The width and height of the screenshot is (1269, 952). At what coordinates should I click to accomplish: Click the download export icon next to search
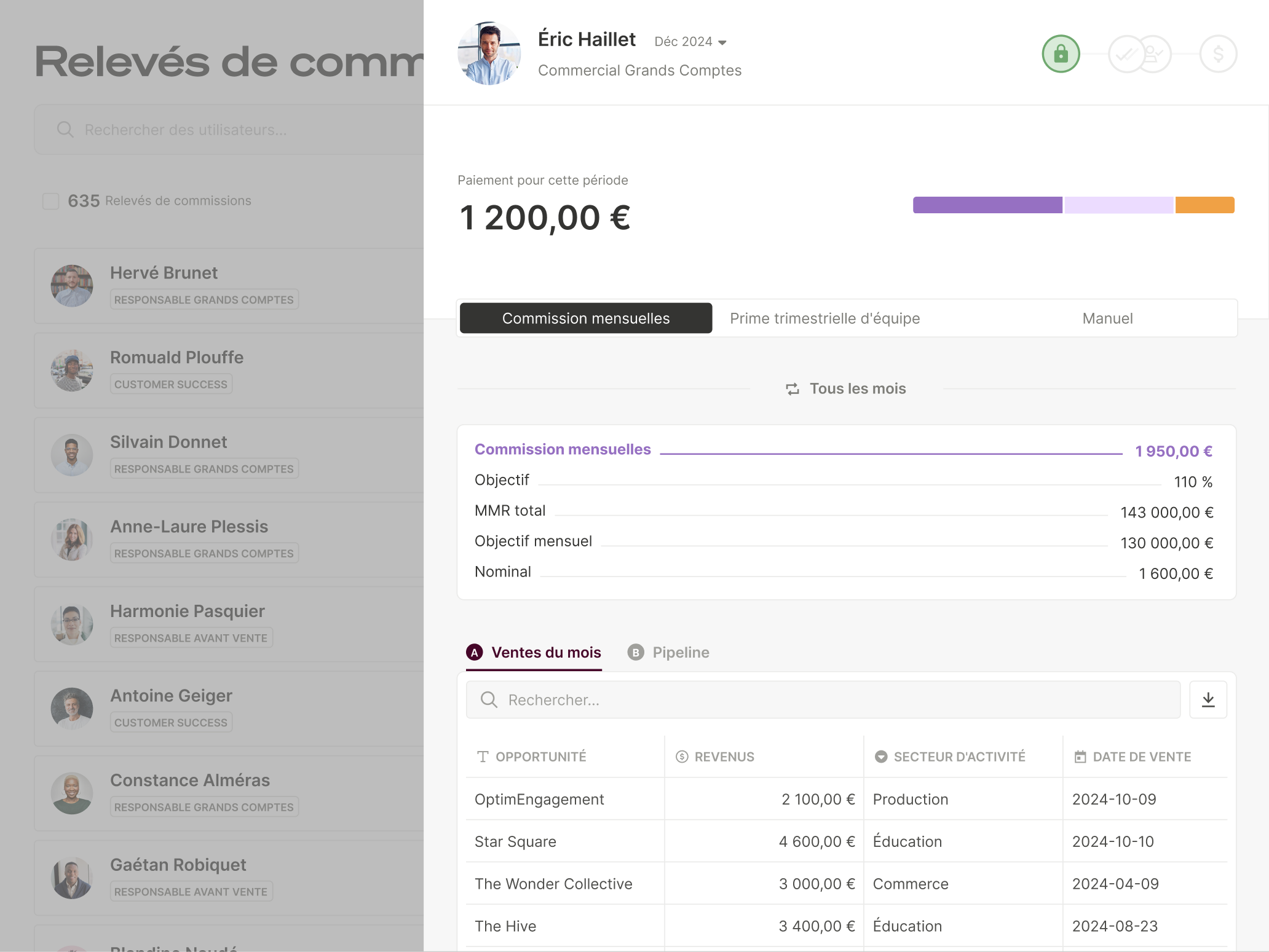pyautogui.click(x=1208, y=699)
